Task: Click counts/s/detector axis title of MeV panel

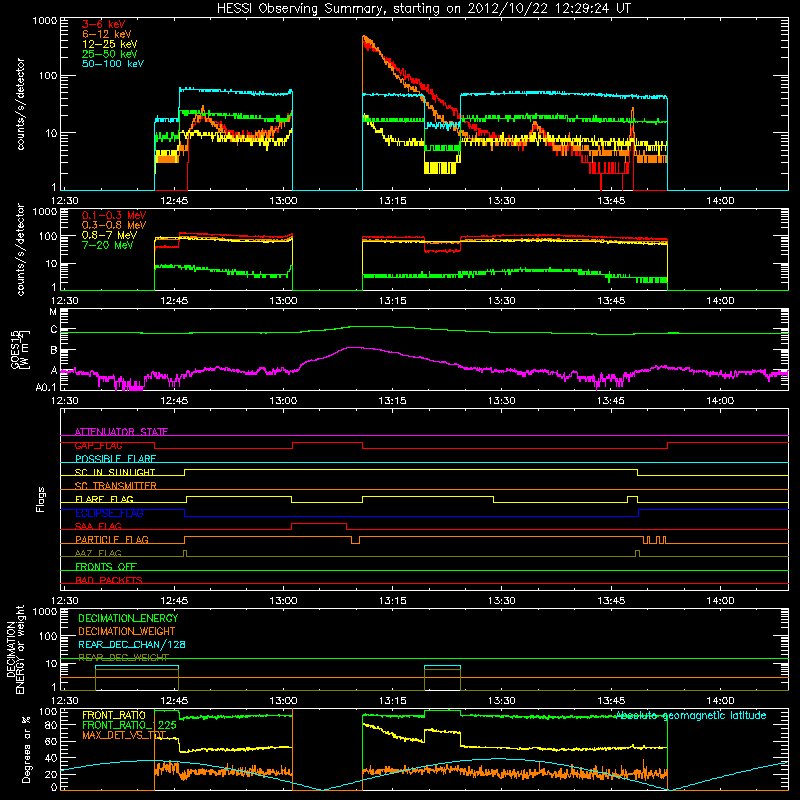Action: point(21,249)
